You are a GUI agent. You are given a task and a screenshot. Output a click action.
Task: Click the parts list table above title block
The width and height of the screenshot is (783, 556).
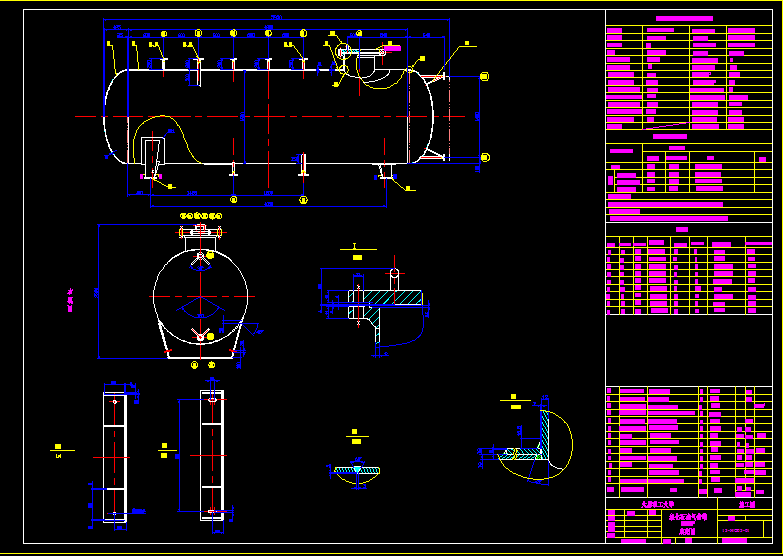[689, 441]
